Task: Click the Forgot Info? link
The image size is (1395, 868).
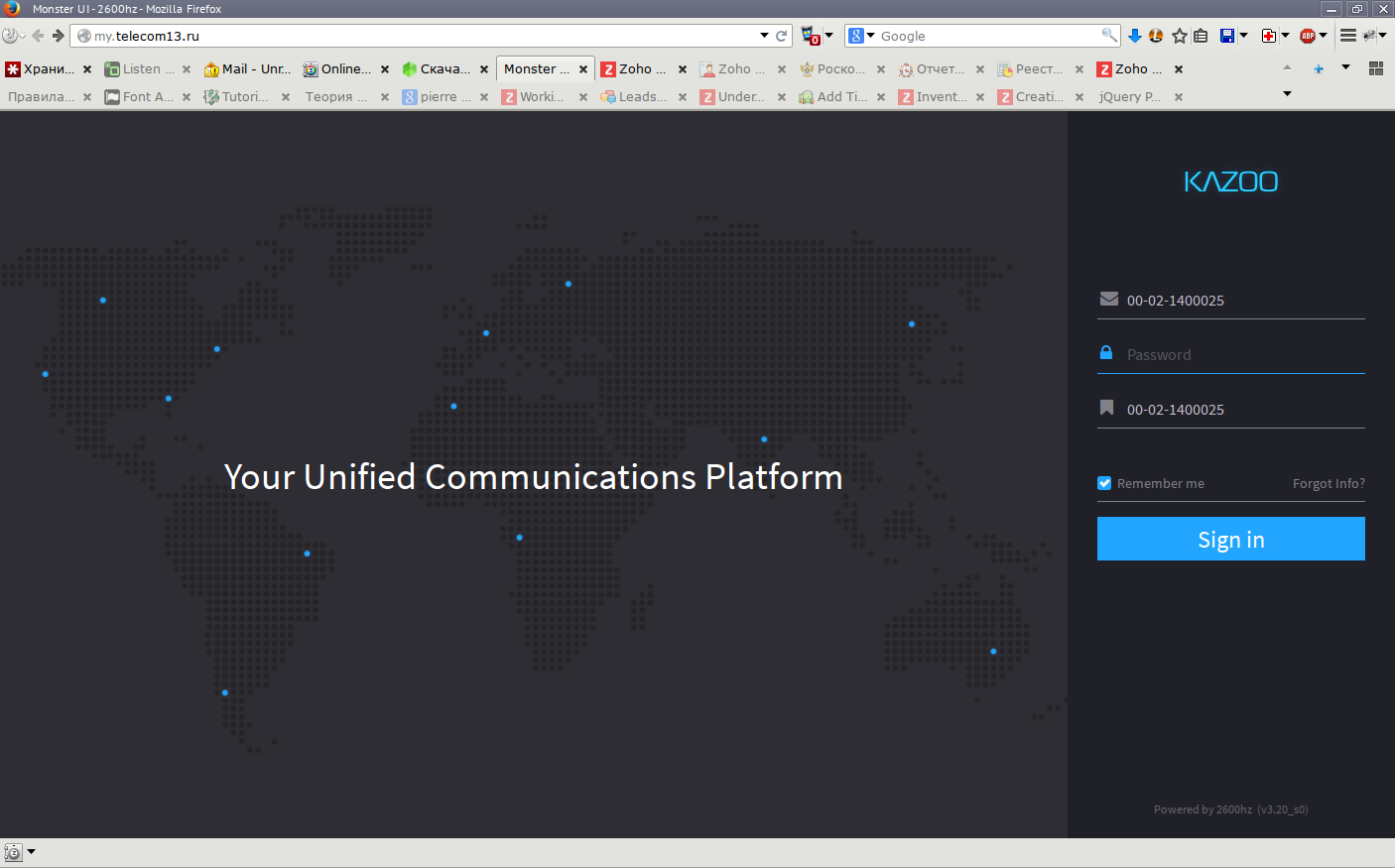Action: tap(1329, 483)
